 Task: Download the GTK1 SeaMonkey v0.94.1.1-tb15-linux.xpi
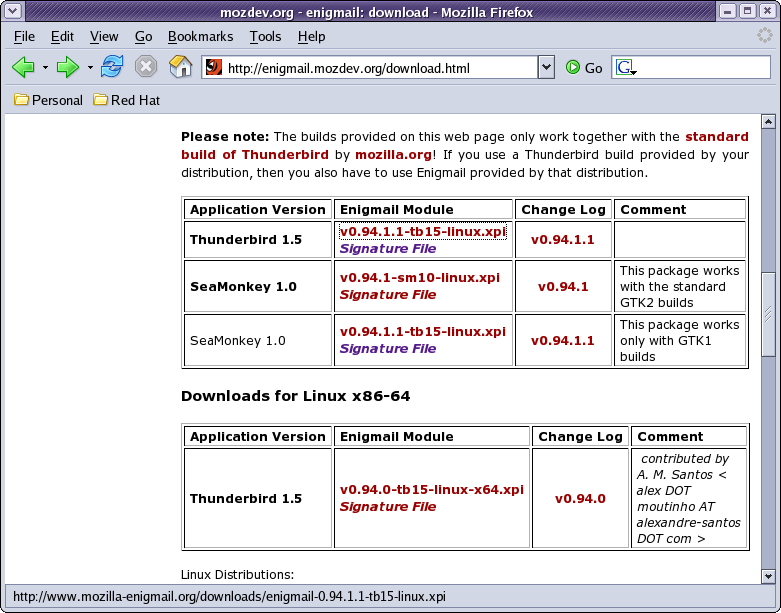(x=422, y=331)
